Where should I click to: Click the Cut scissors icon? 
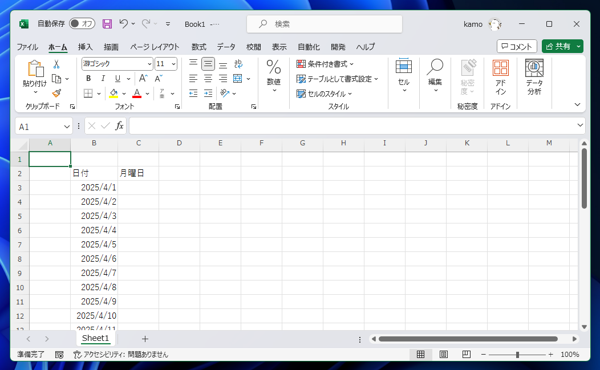56,64
